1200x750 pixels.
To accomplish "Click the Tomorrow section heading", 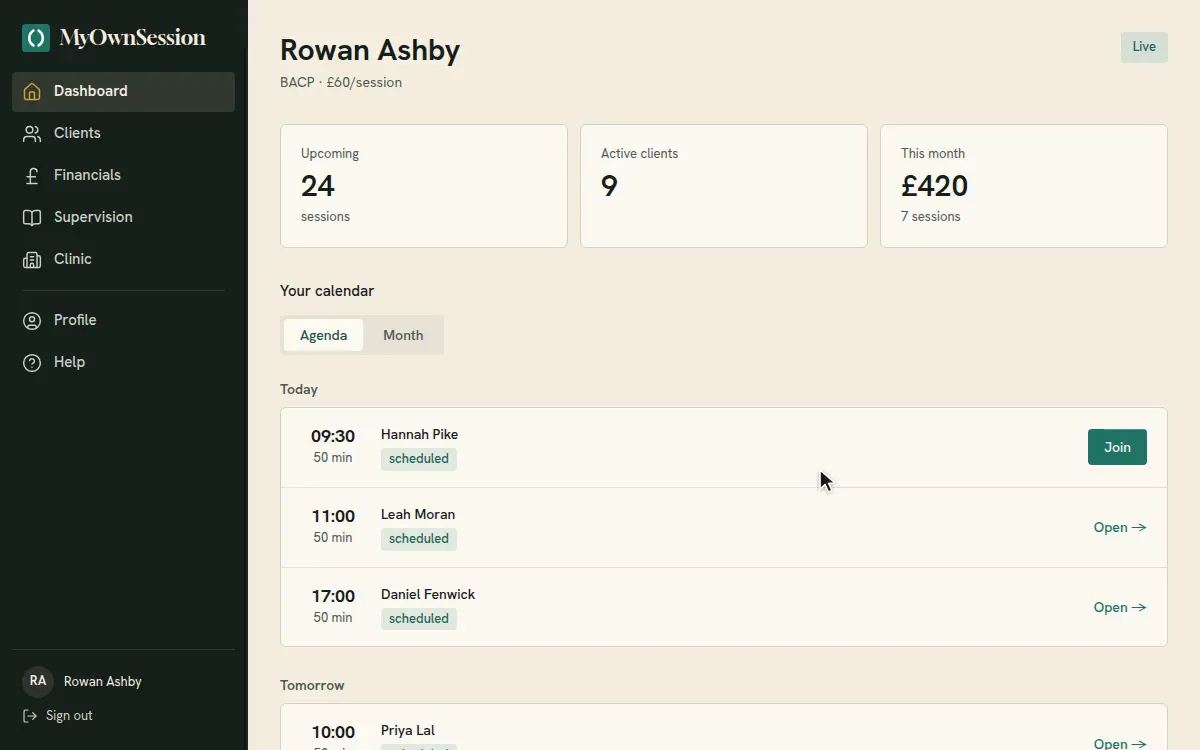I will pyautogui.click(x=312, y=685).
